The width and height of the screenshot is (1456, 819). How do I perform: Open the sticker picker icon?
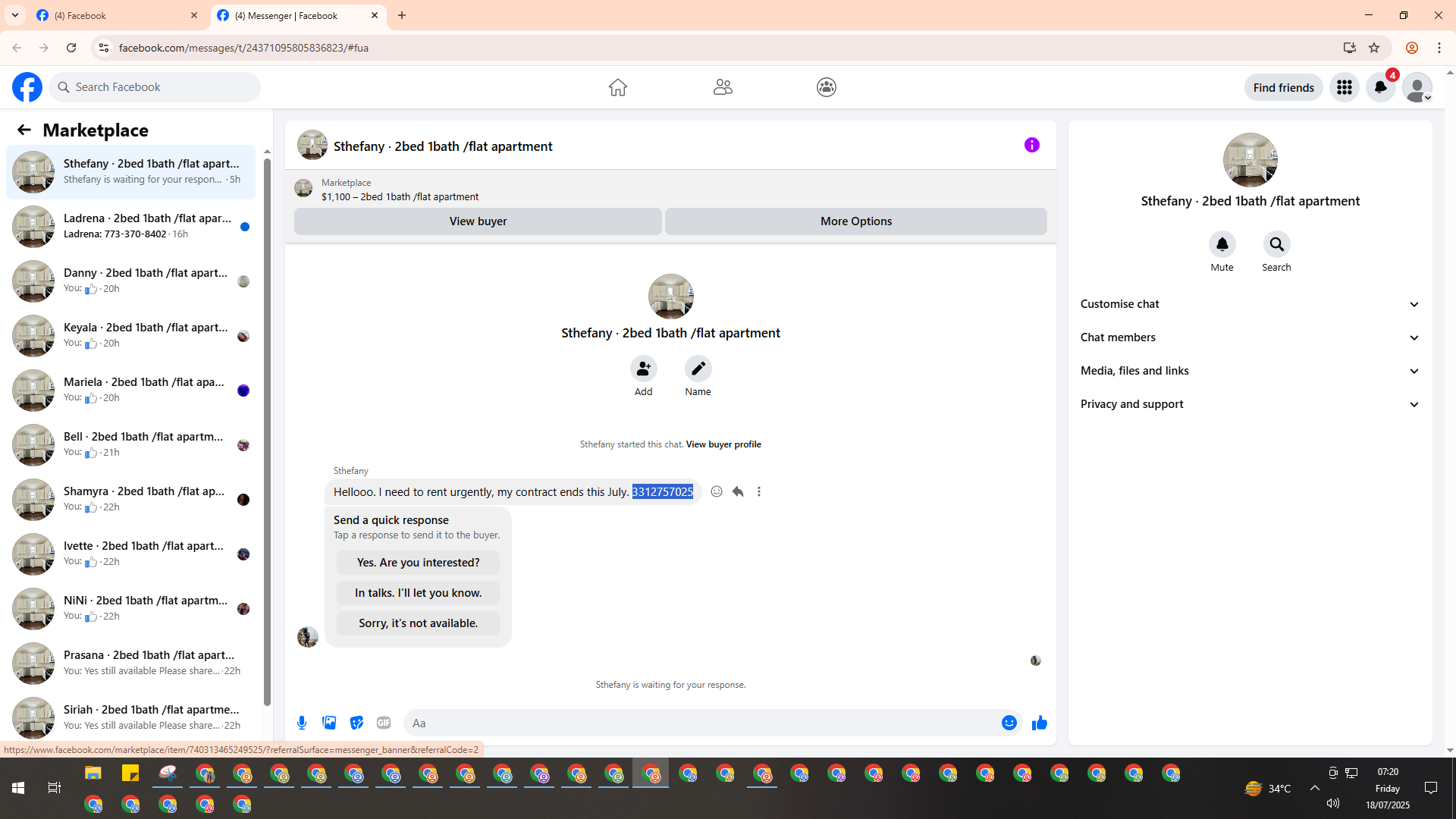(x=356, y=723)
